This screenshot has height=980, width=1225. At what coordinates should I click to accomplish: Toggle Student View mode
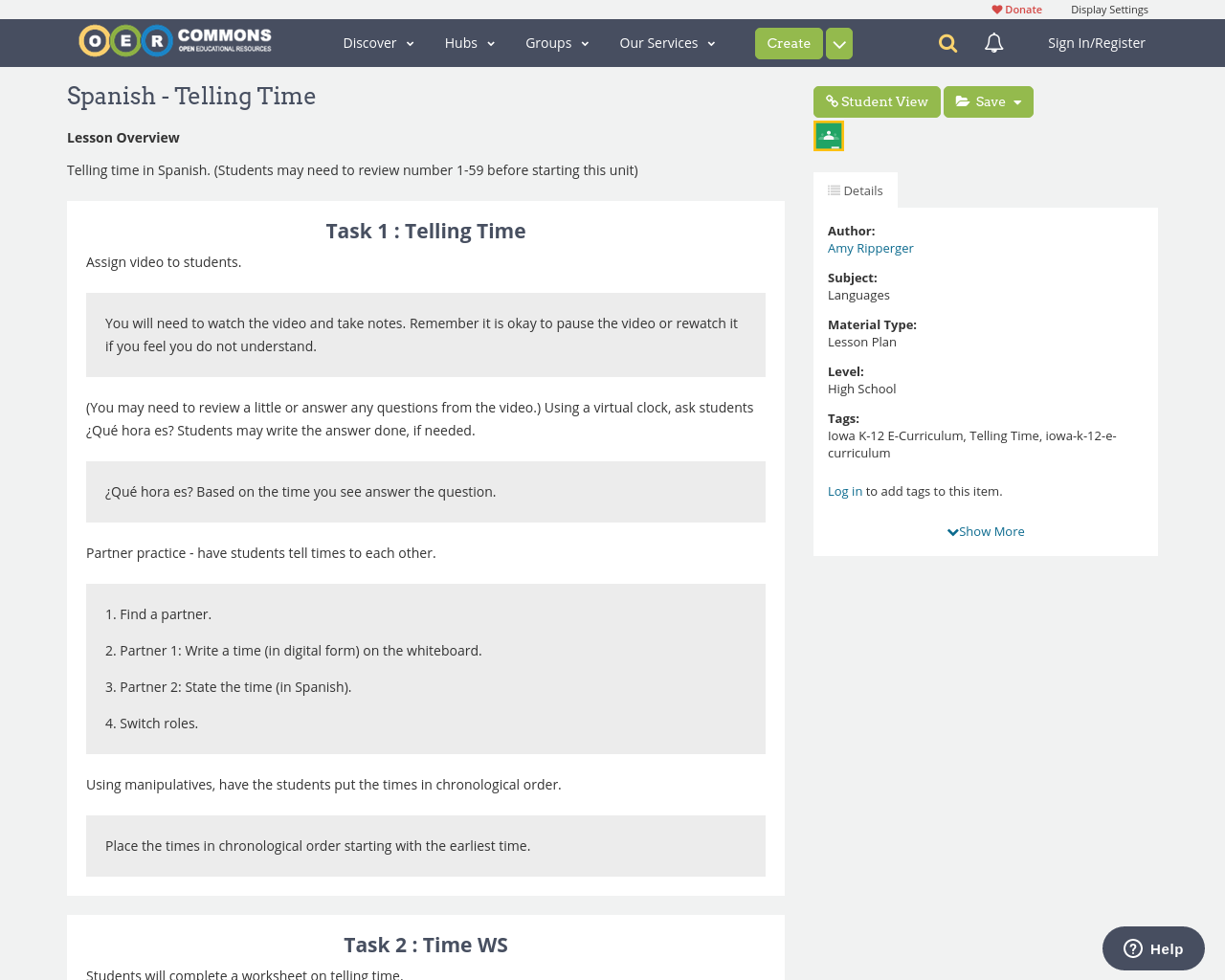click(x=877, y=100)
